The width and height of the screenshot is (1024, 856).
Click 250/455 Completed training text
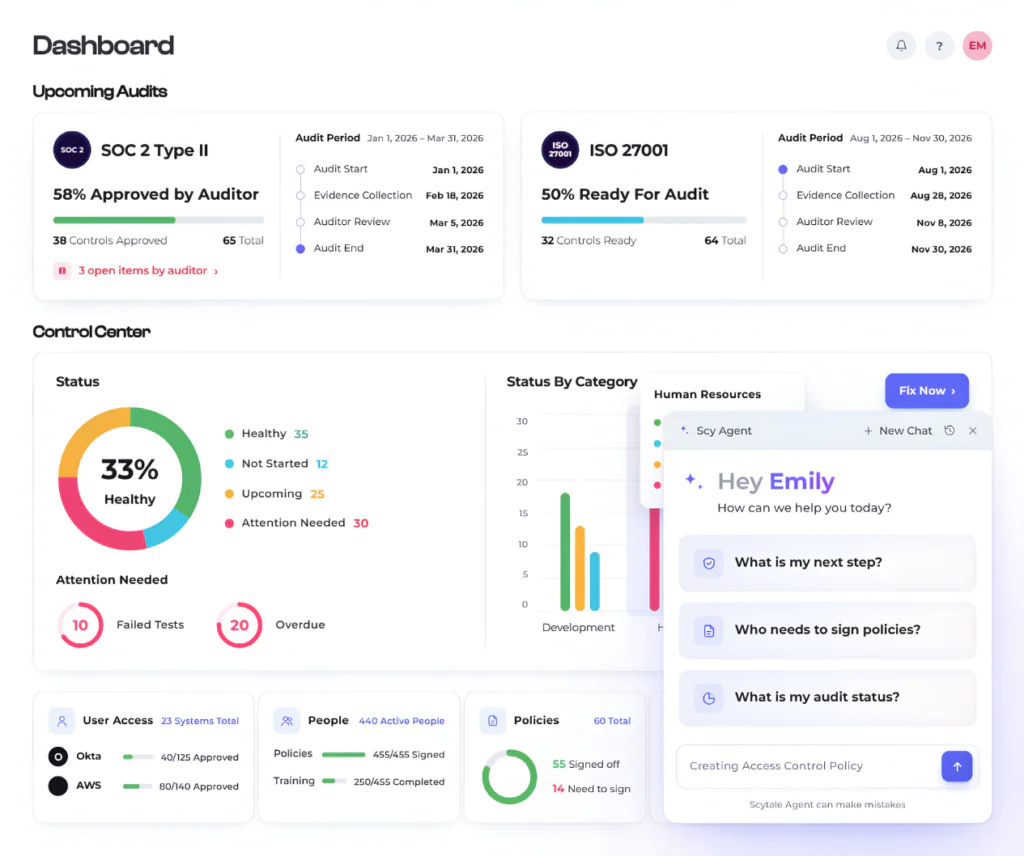[399, 782]
